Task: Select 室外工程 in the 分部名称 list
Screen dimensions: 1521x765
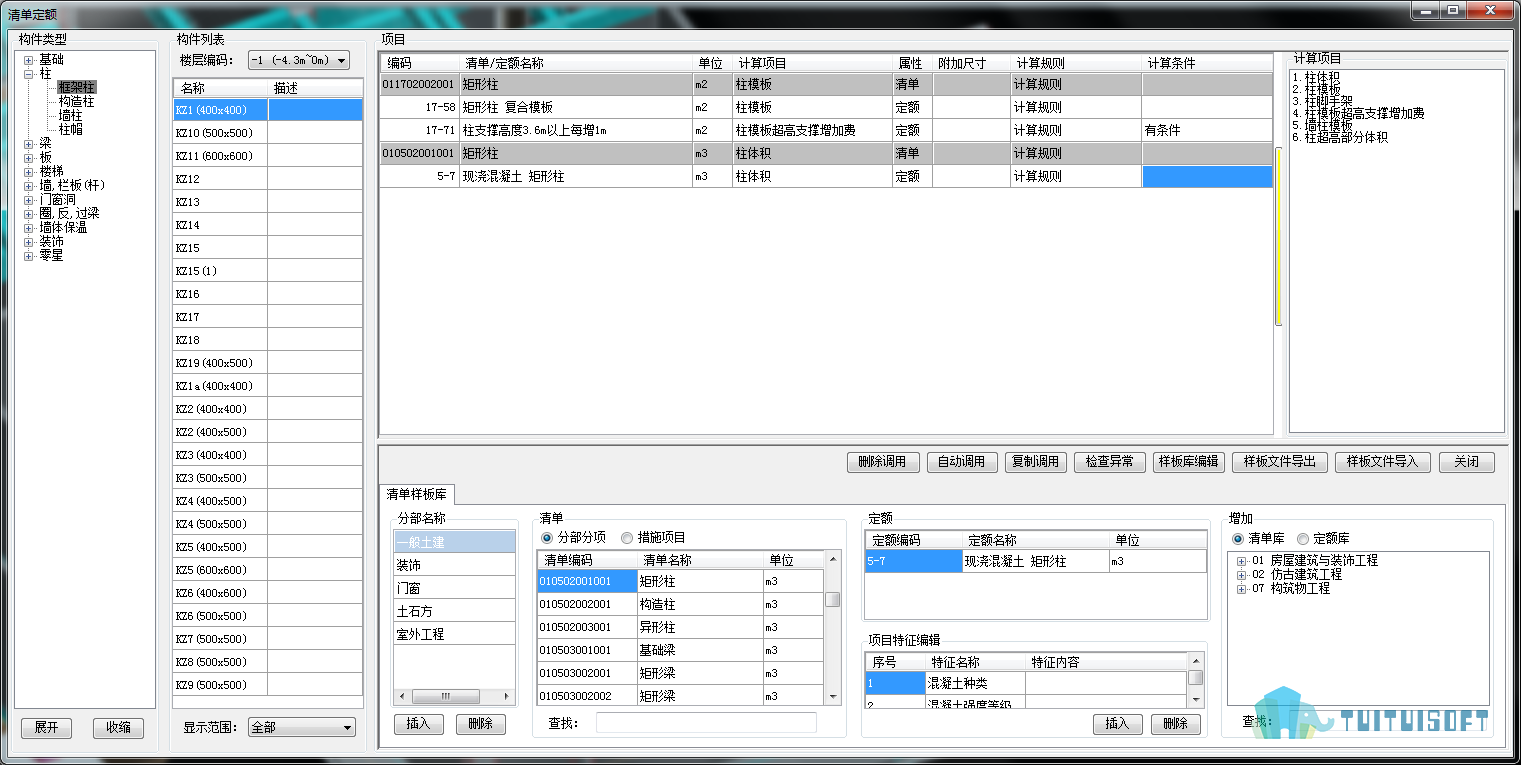Action: coord(455,634)
